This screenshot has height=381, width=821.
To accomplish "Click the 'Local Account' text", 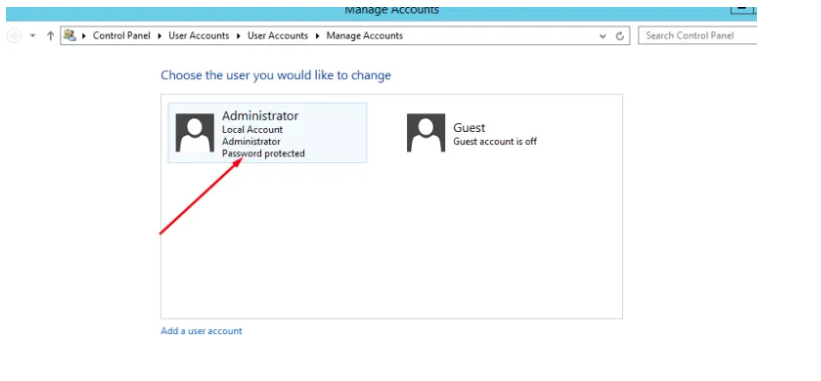I will [252, 129].
